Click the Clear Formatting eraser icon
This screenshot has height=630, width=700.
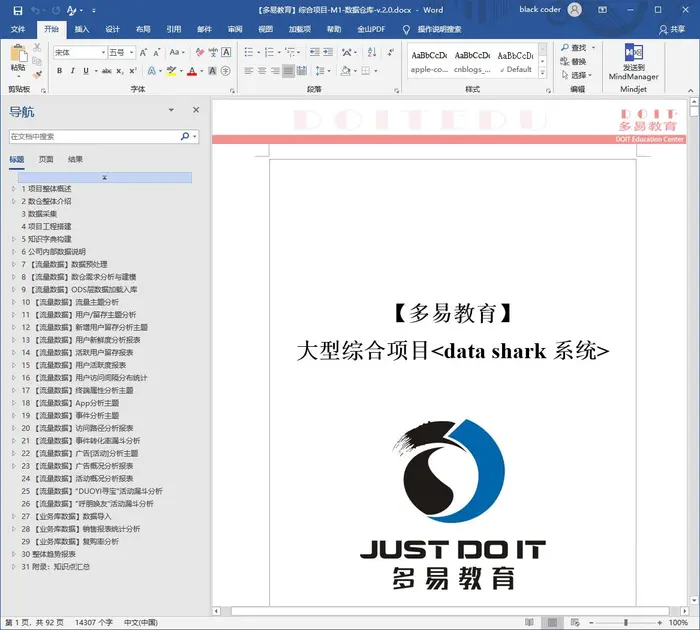tap(200, 53)
